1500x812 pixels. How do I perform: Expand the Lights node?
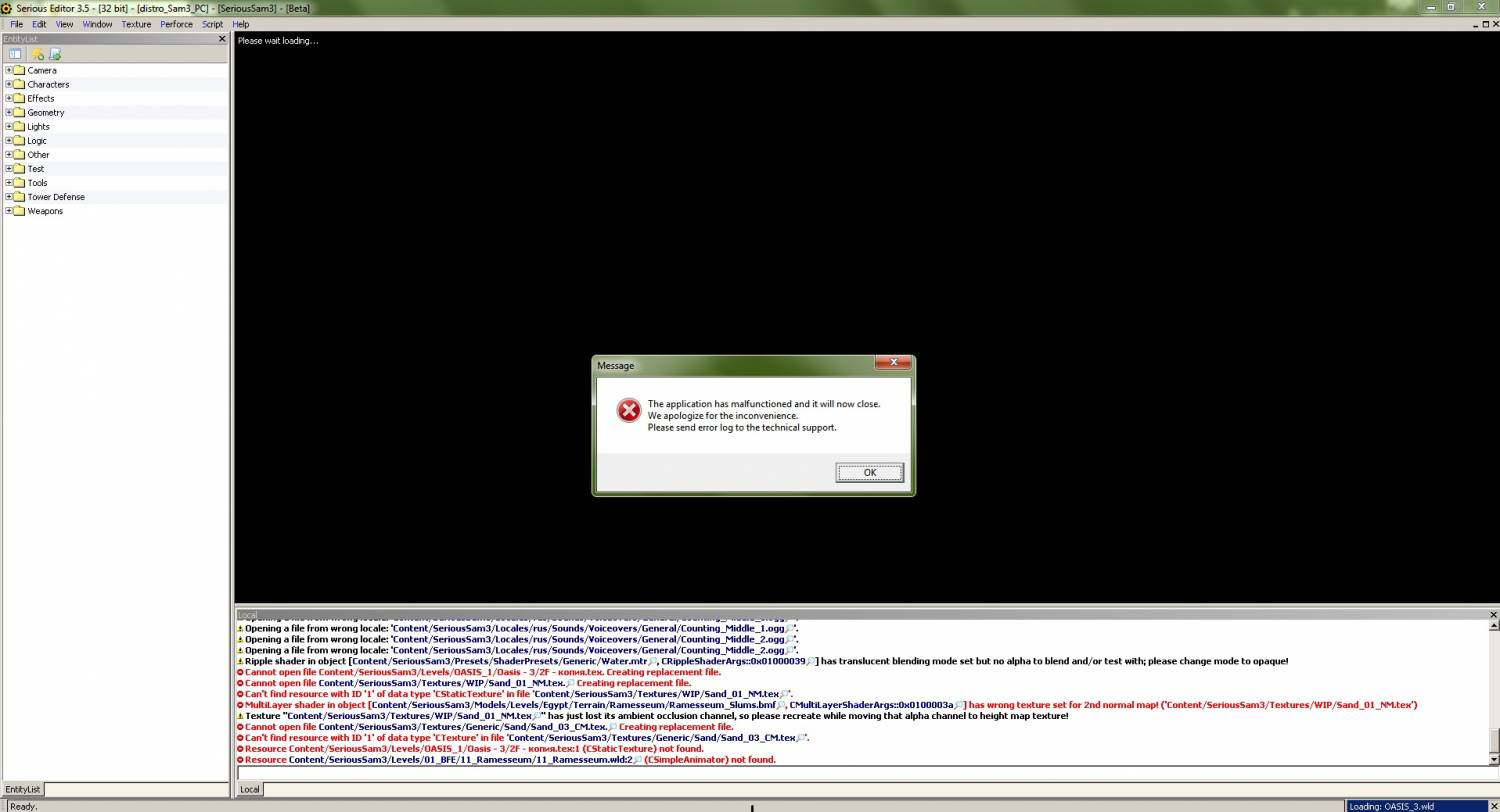coord(9,126)
